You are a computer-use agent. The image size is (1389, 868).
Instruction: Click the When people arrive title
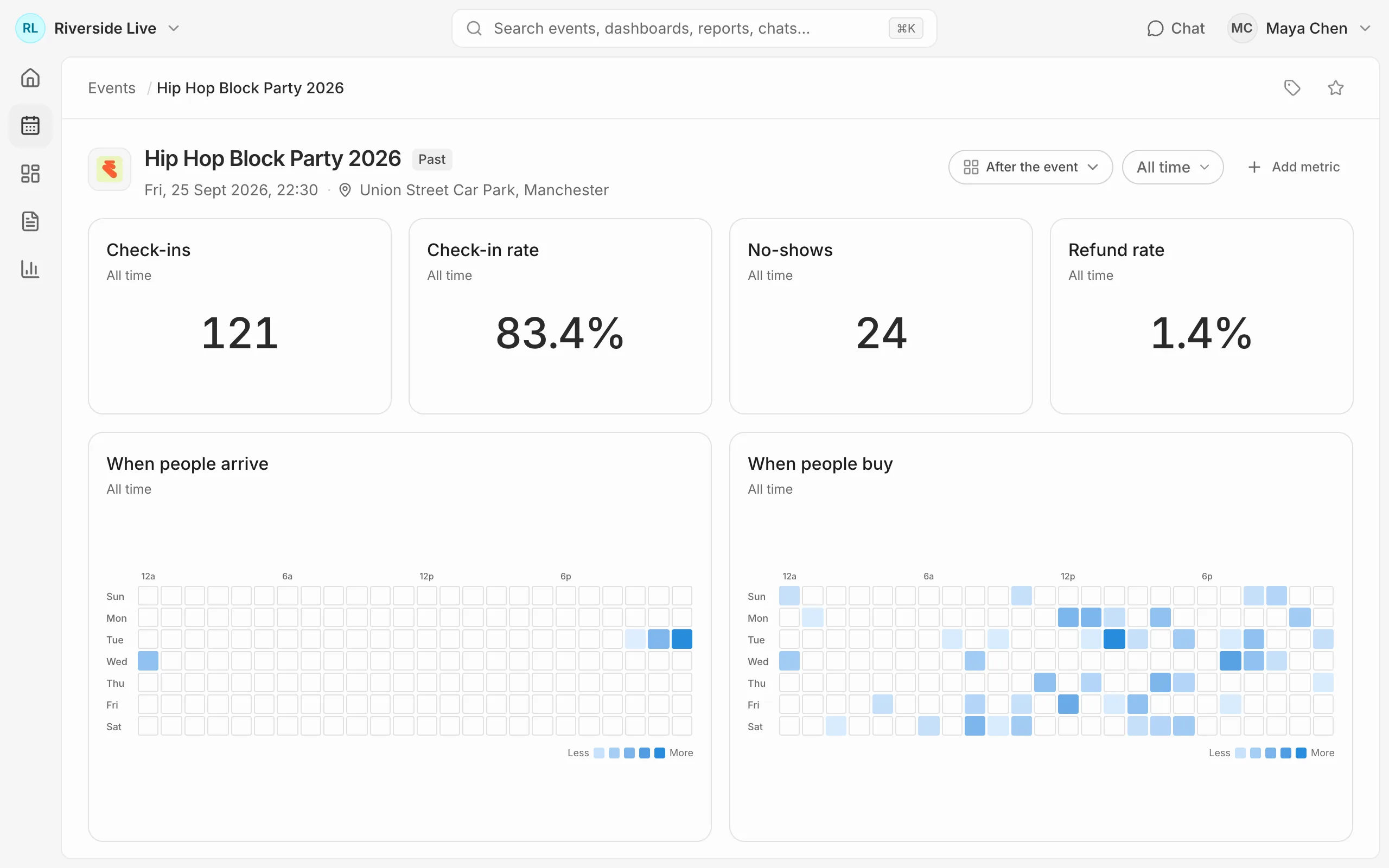(x=187, y=464)
